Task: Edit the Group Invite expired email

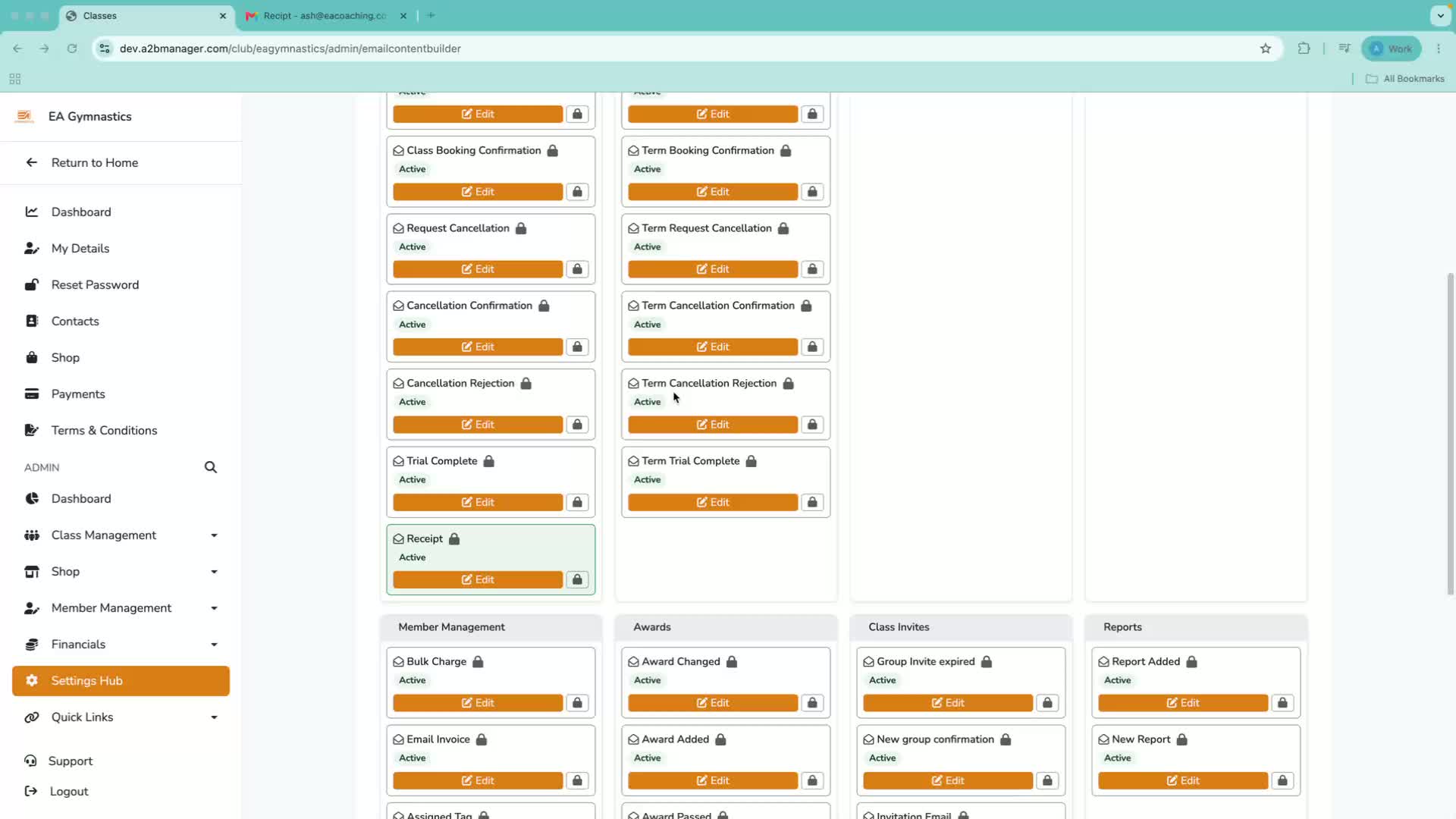Action: point(948,703)
